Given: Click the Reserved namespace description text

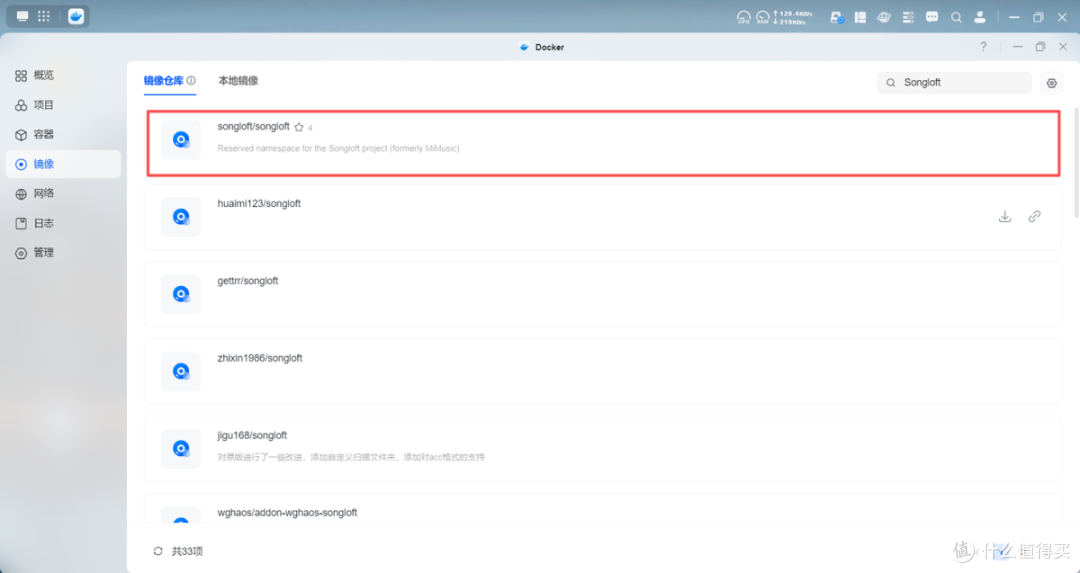Looking at the screenshot, I should 338,148.
